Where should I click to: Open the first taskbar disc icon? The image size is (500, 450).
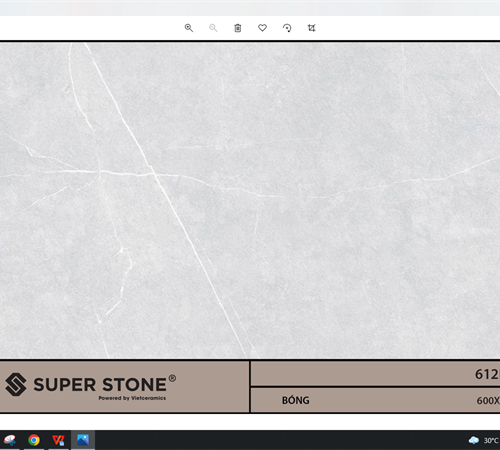tap(9, 440)
